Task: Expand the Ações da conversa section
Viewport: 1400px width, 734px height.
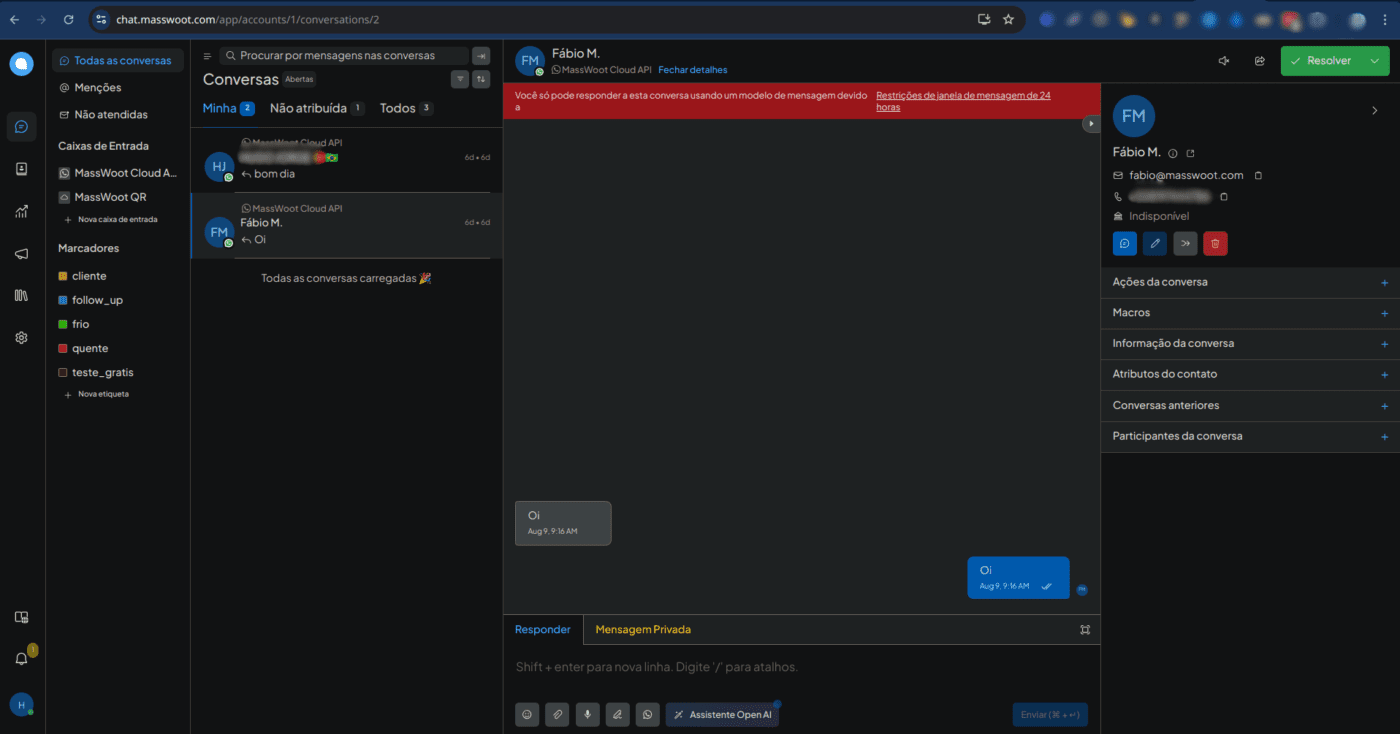Action: [x=1384, y=283]
